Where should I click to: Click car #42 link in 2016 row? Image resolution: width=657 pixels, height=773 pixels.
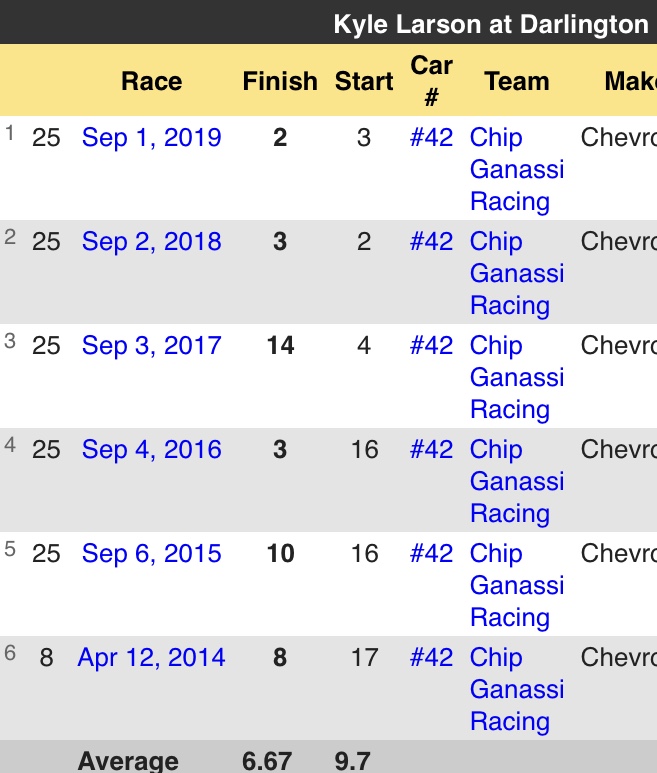click(431, 449)
